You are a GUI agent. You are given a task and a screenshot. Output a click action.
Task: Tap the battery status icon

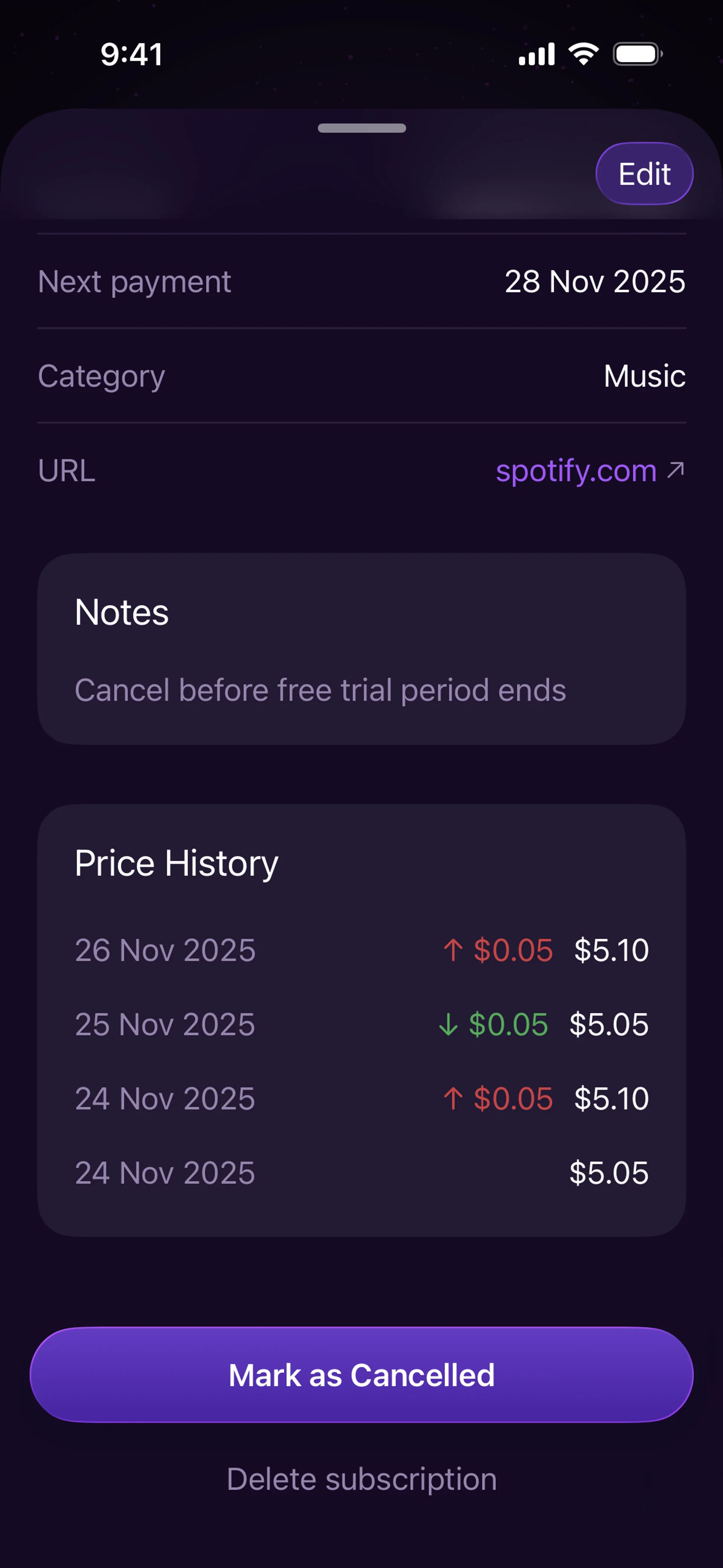point(637,54)
